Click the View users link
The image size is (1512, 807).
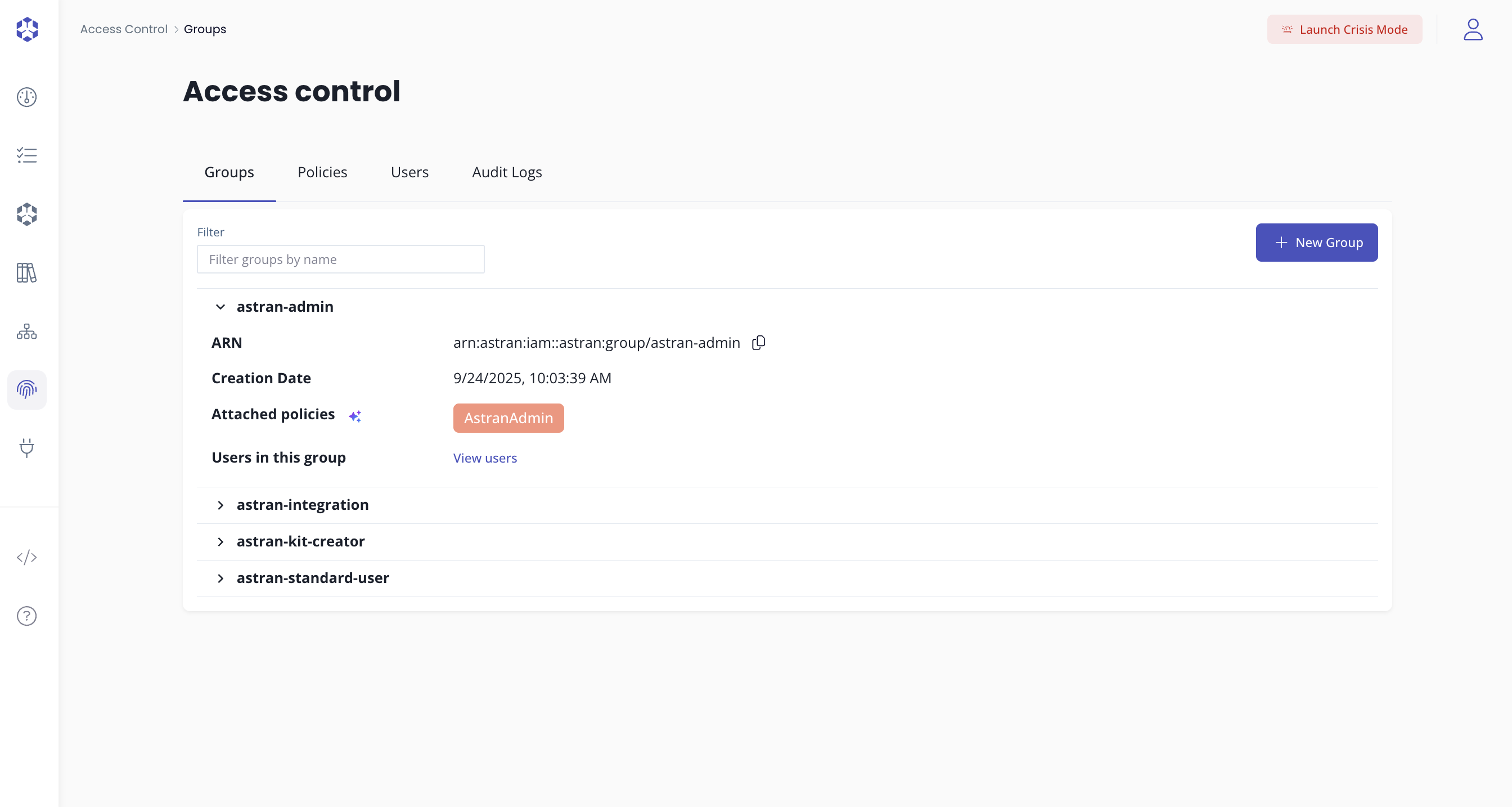[485, 458]
